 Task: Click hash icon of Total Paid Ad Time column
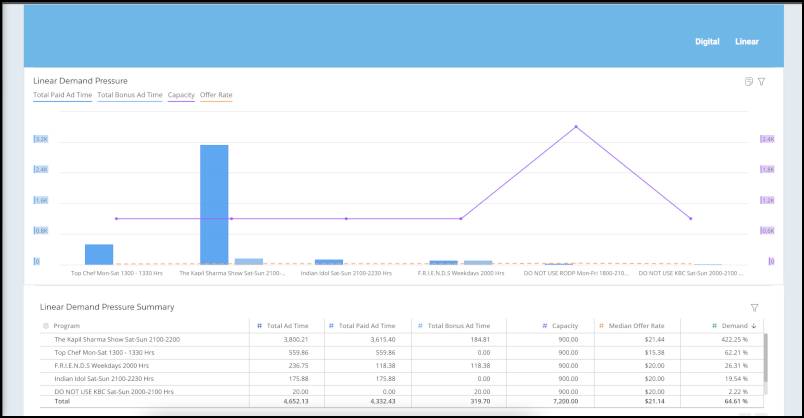coord(331,326)
